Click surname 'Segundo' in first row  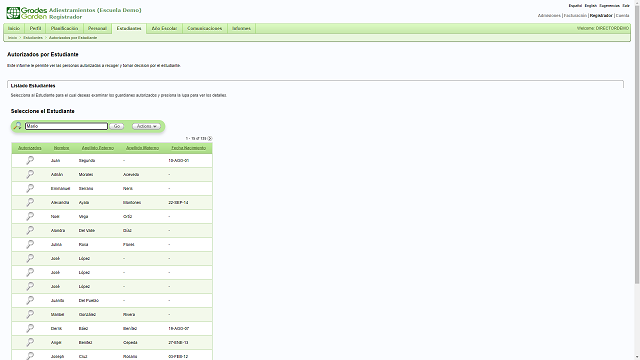(x=87, y=160)
